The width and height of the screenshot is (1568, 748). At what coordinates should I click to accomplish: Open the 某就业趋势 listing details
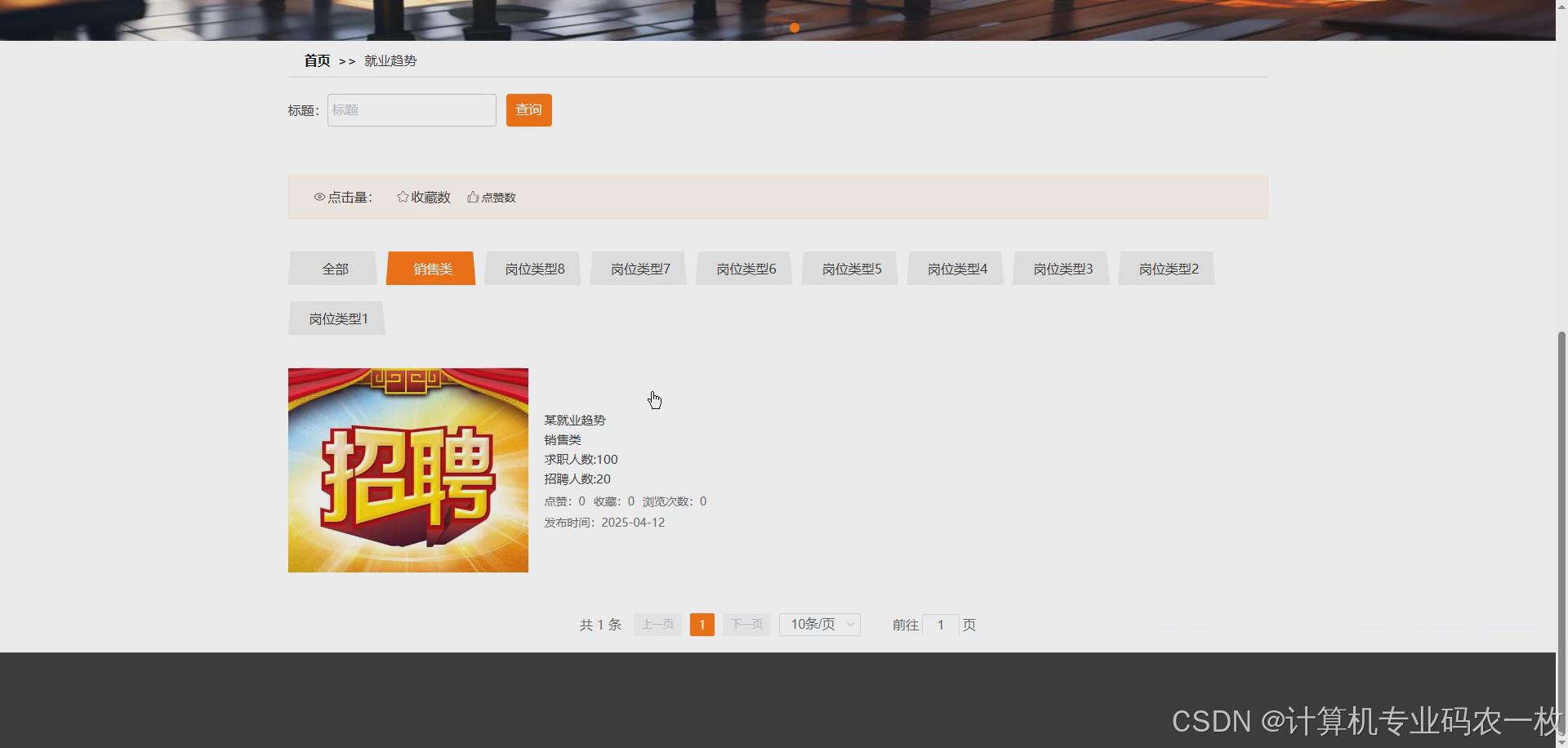(574, 420)
